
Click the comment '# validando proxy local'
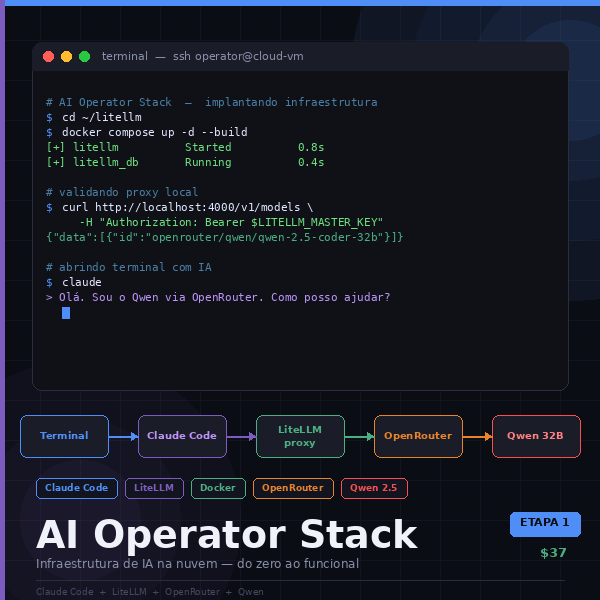(x=122, y=192)
